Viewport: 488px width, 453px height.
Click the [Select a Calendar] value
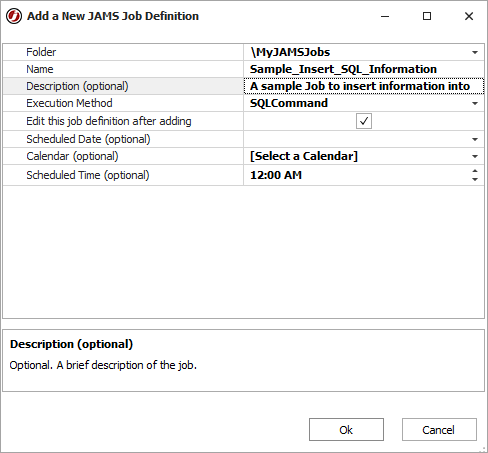tap(304, 156)
